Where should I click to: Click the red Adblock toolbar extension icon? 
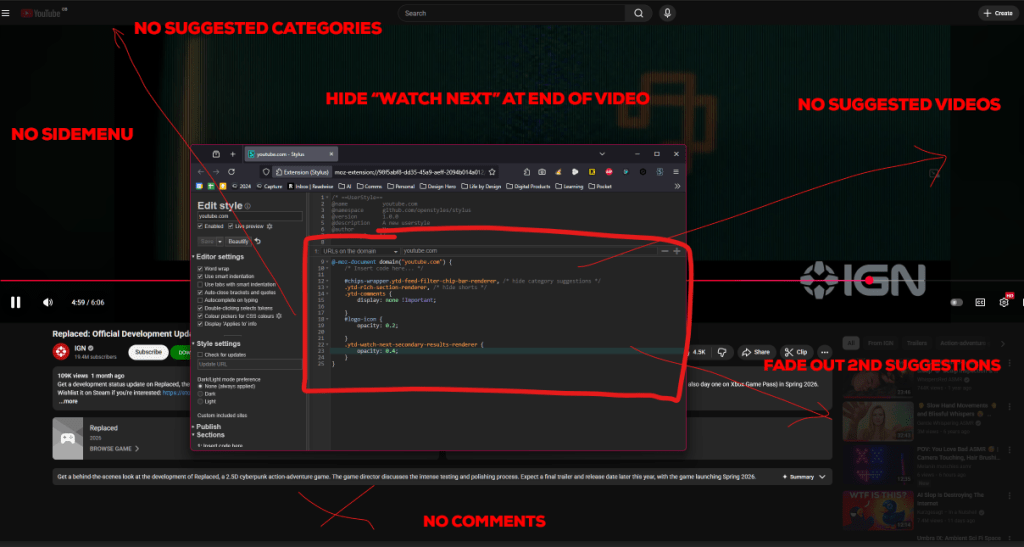[x=609, y=172]
